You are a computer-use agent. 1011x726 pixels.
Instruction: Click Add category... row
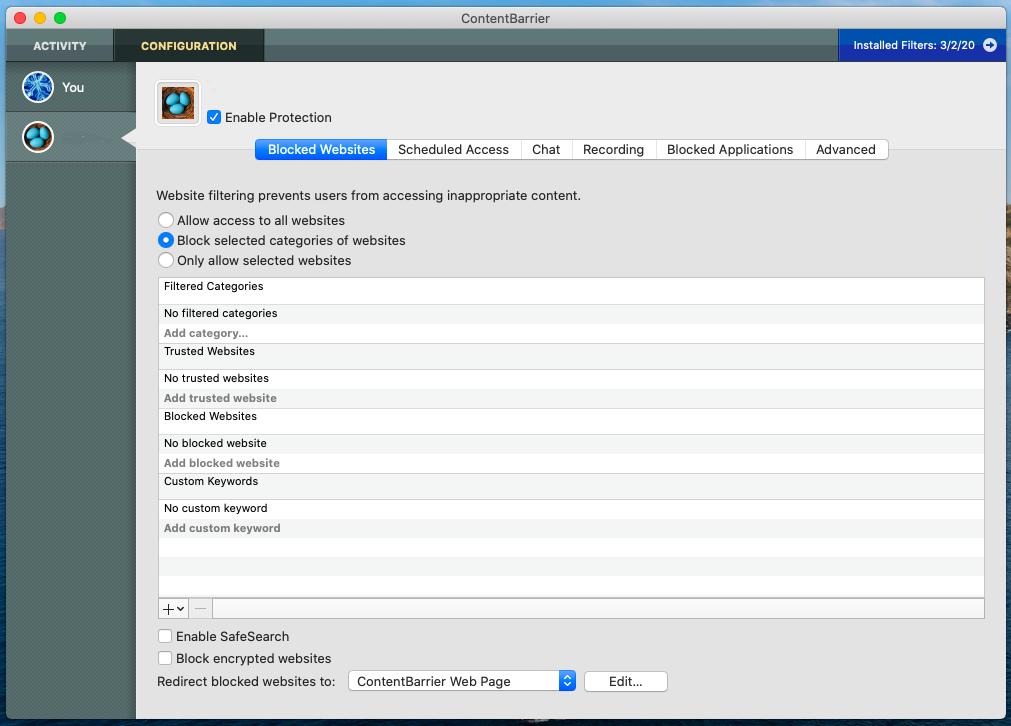coord(571,333)
